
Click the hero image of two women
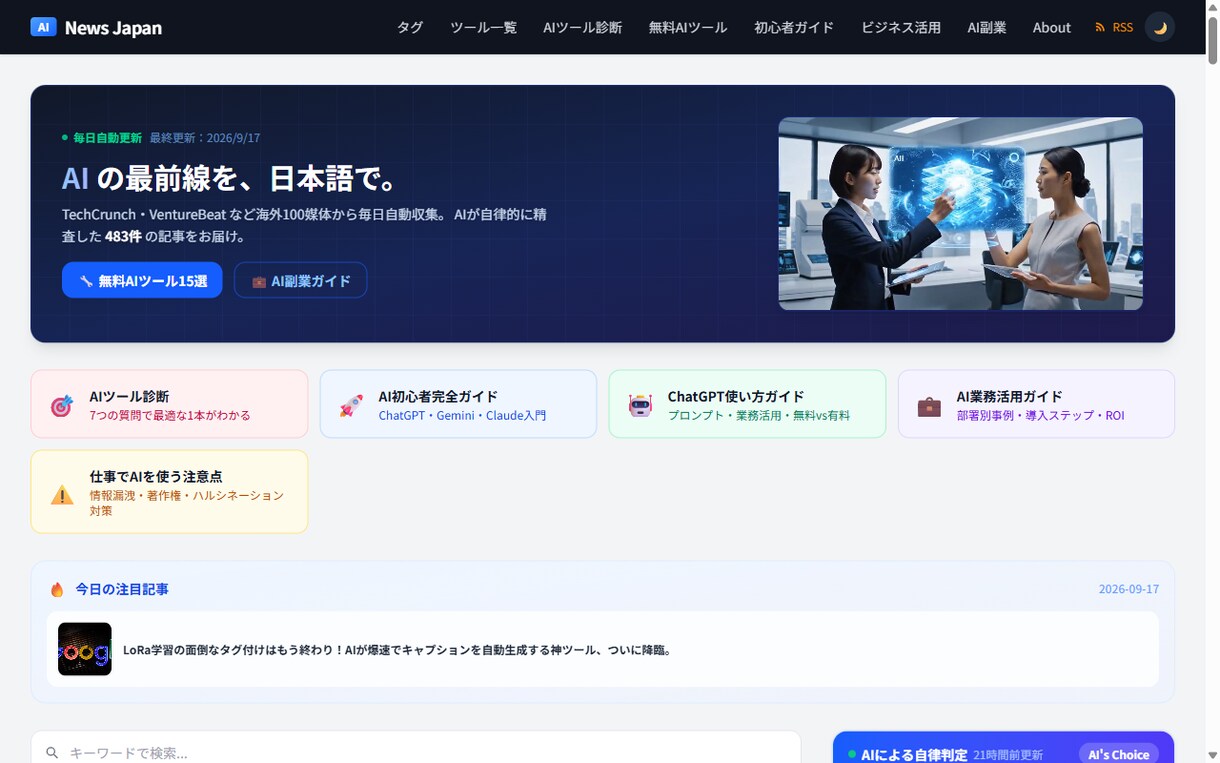(x=960, y=213)
